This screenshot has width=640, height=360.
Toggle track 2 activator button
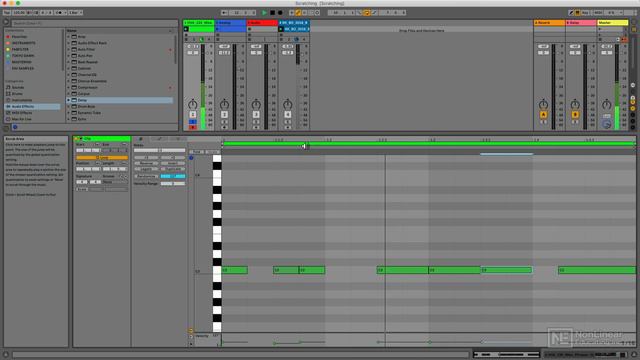pos(224,115)
